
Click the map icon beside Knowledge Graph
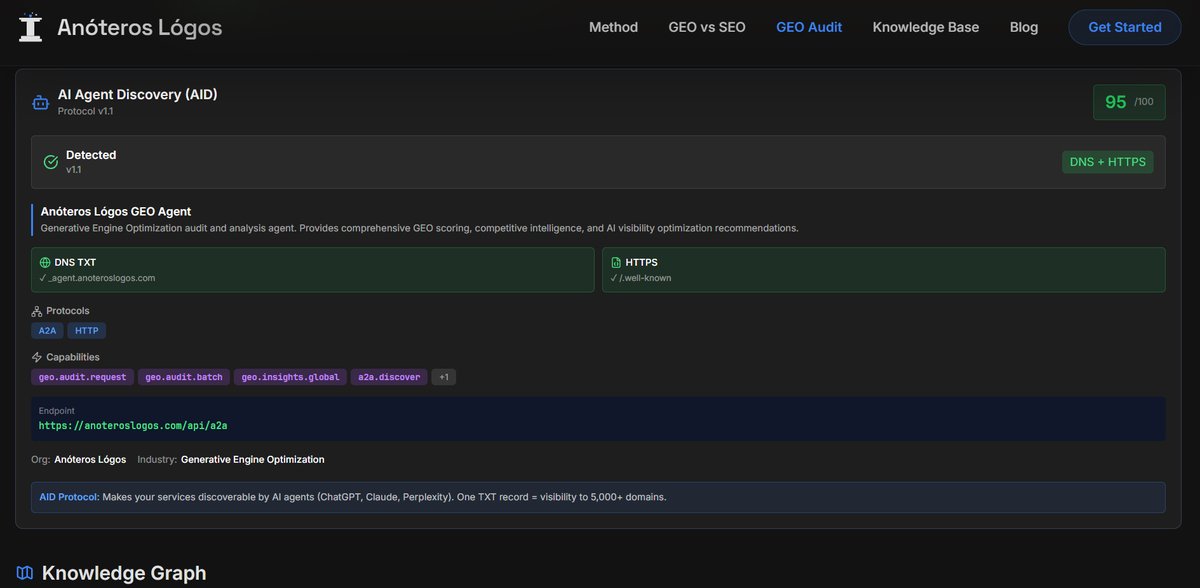click(x=25, y=573)
